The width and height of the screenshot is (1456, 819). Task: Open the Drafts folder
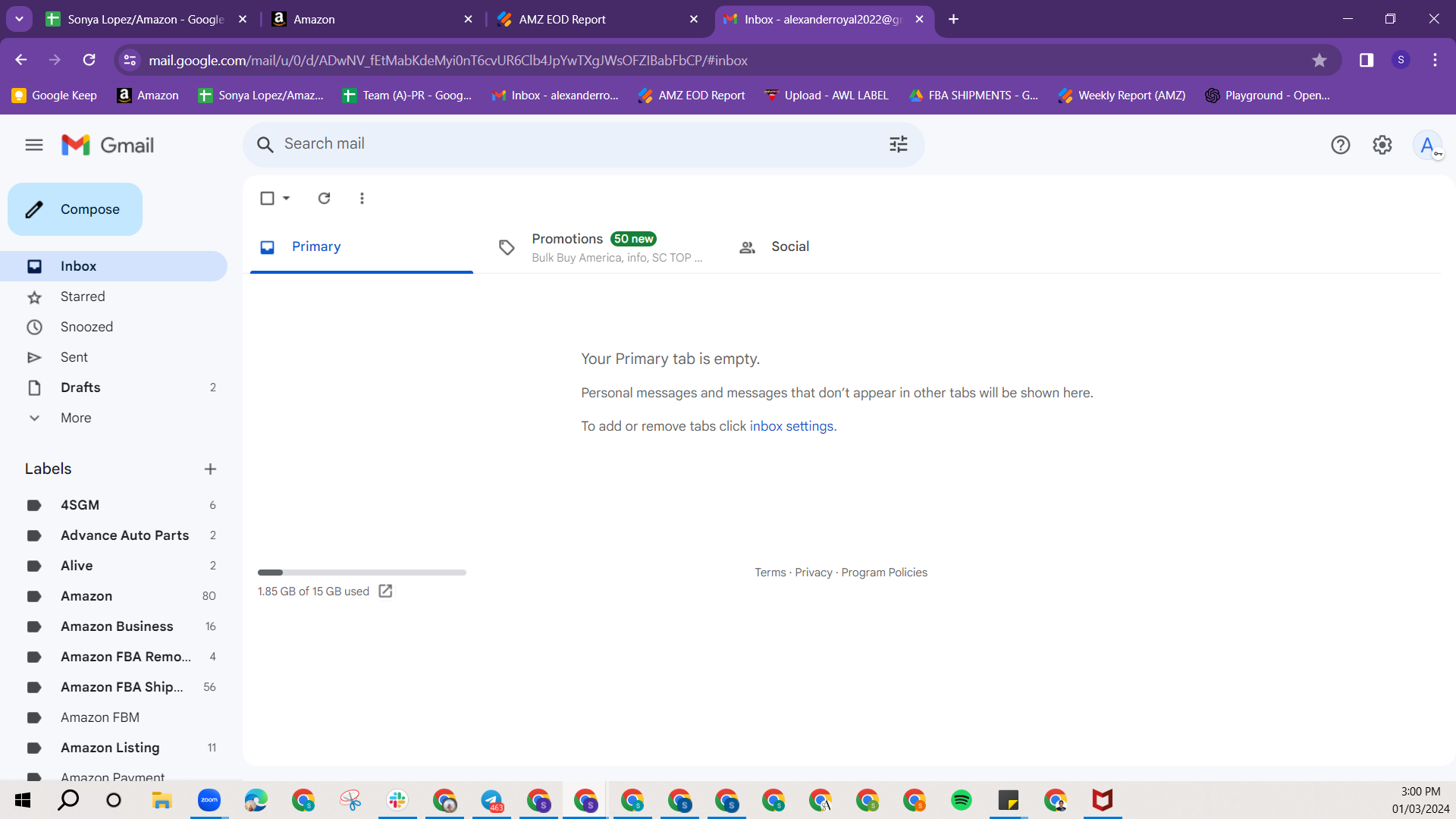[114, 388]
